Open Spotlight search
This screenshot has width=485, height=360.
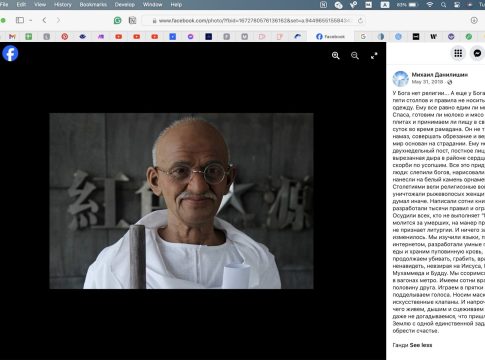point(444,5)
